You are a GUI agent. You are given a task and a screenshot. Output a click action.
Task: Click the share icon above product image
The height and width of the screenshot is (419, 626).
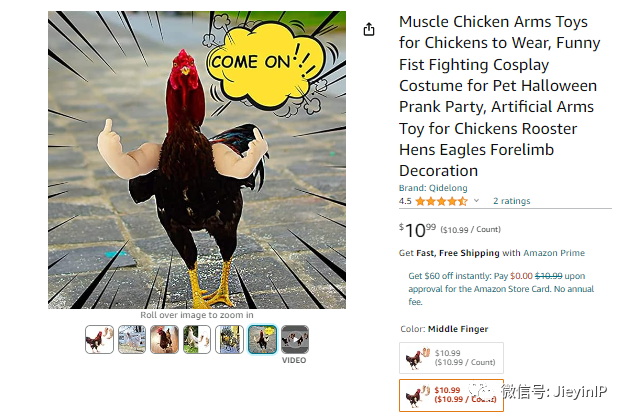[x=369, y=29]
